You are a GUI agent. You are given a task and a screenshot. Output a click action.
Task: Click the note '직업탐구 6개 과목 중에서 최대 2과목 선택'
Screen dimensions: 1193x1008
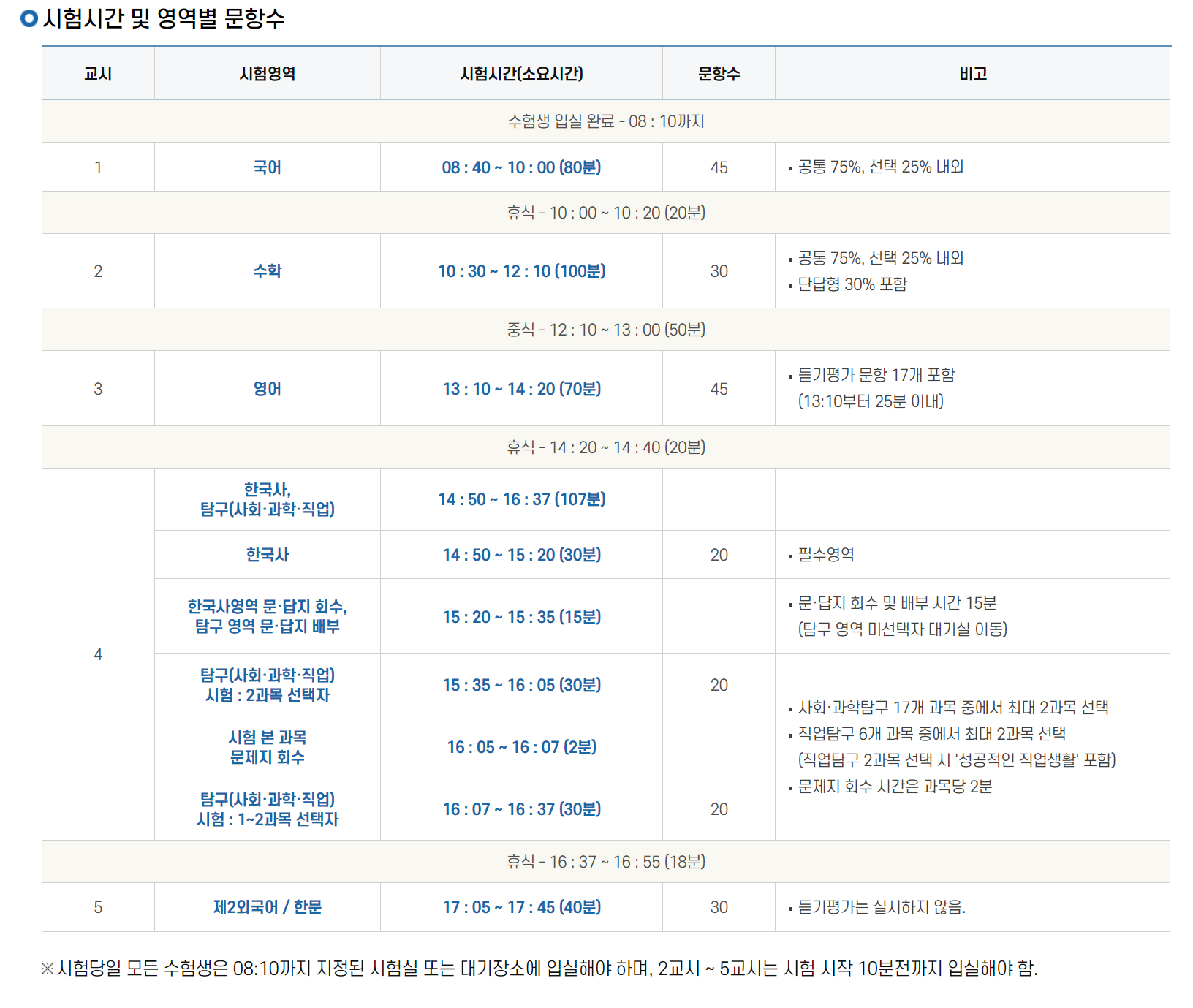pyautogui.click(x=932, y=734)
